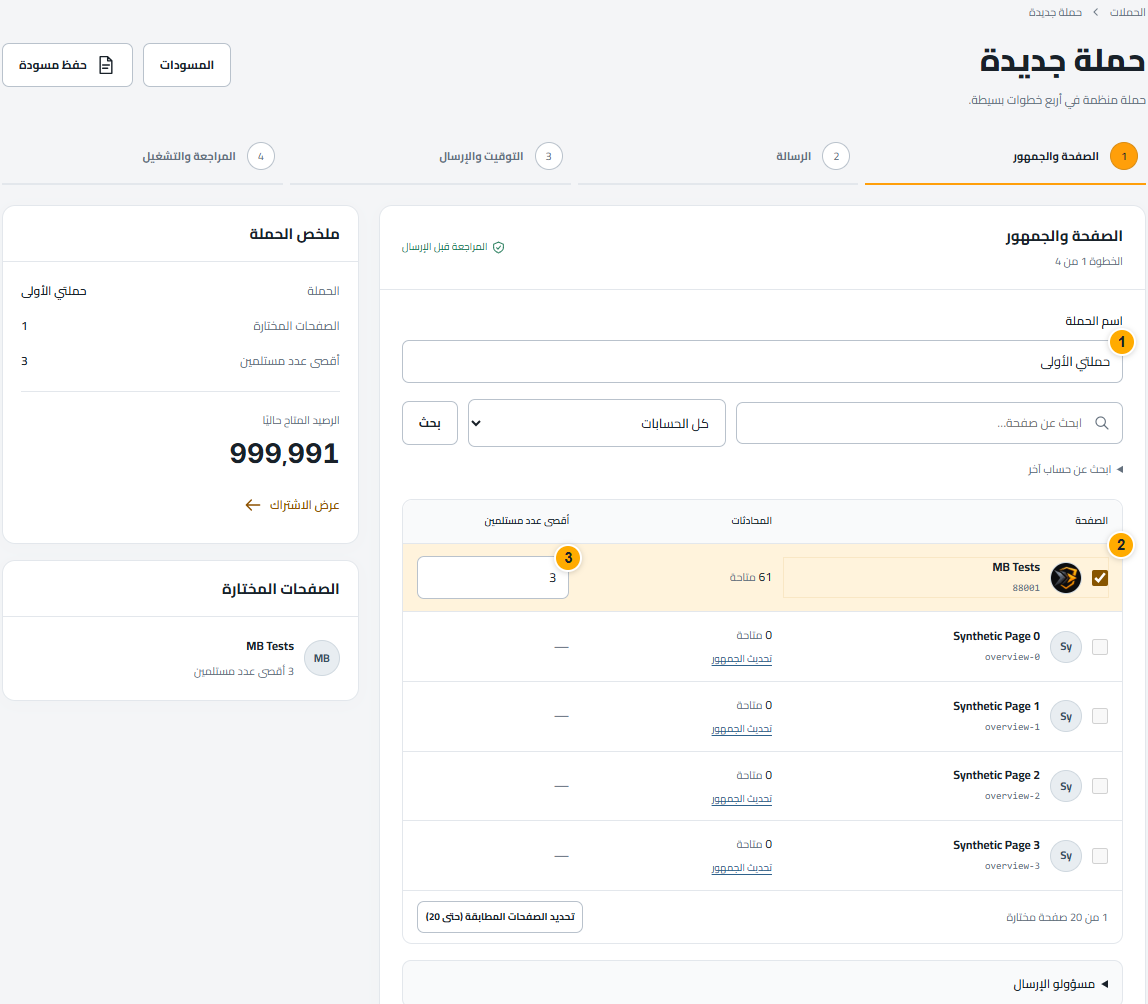This screenshot has height=1004, width=1148.
Task: Click الحملات breadcrumb link
Action: pyautogui.click(x=1128, y=12)
